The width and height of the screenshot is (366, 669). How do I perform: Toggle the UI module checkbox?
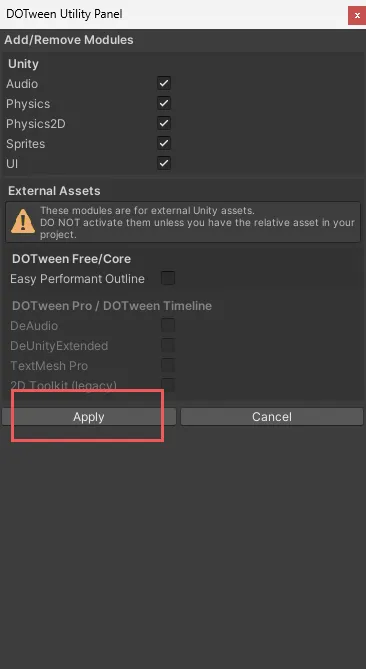164,163
